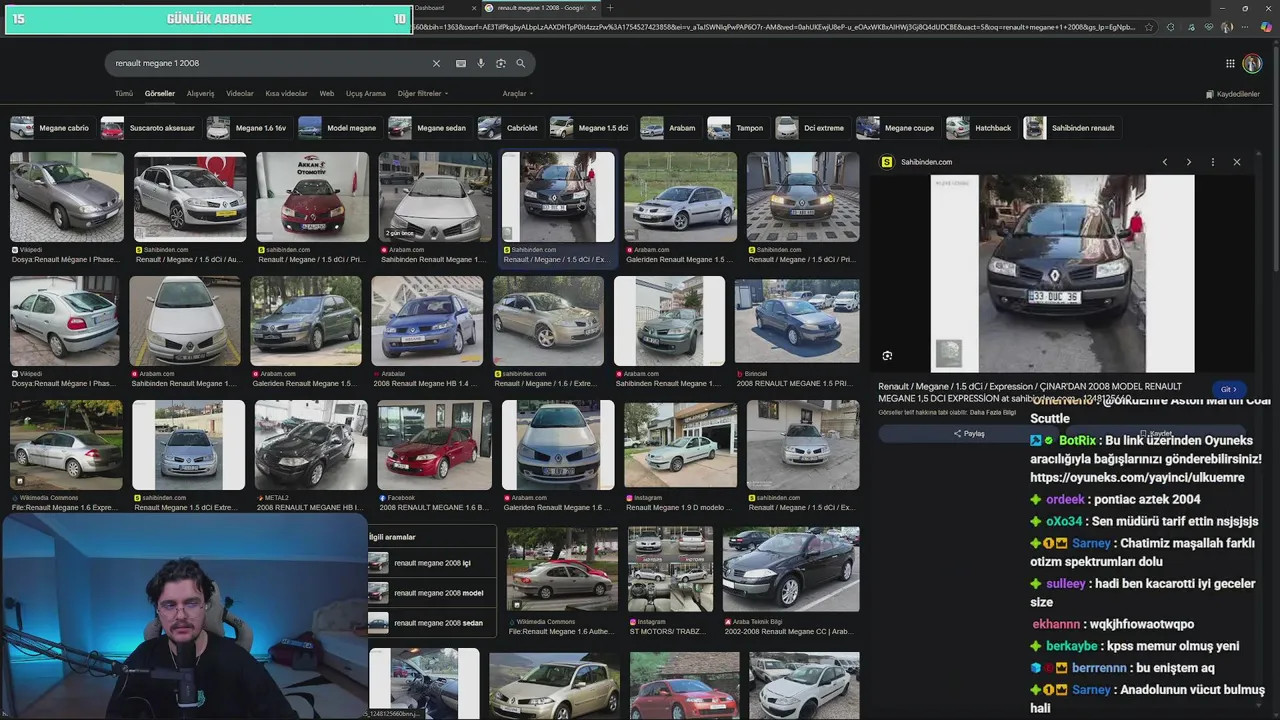The width and height of the screenshot is (1280, 720).
Task: Switch to the Web tab
Action: 327,93
